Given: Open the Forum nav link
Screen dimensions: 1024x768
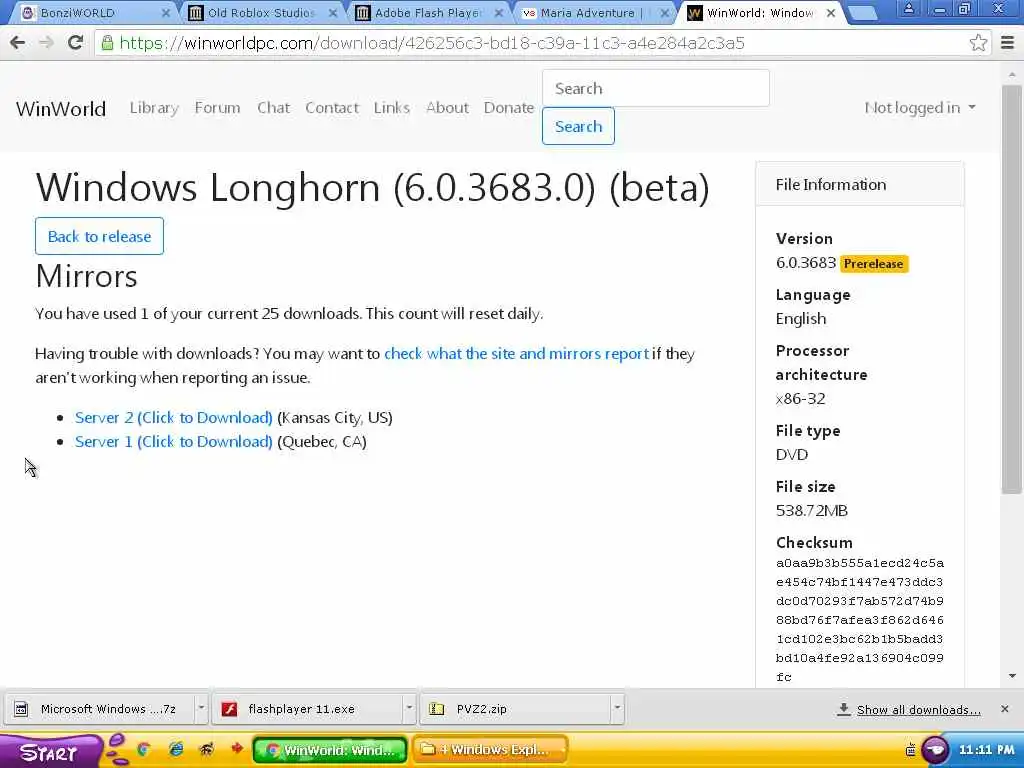Looking at the screenshot, I should [217, 108].
